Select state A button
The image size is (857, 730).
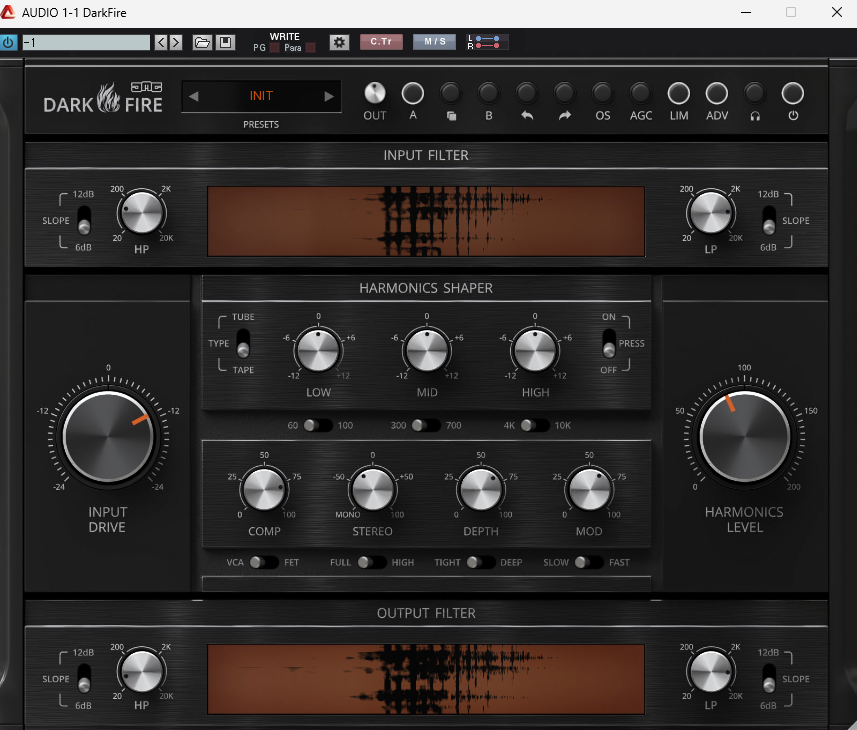413,93
